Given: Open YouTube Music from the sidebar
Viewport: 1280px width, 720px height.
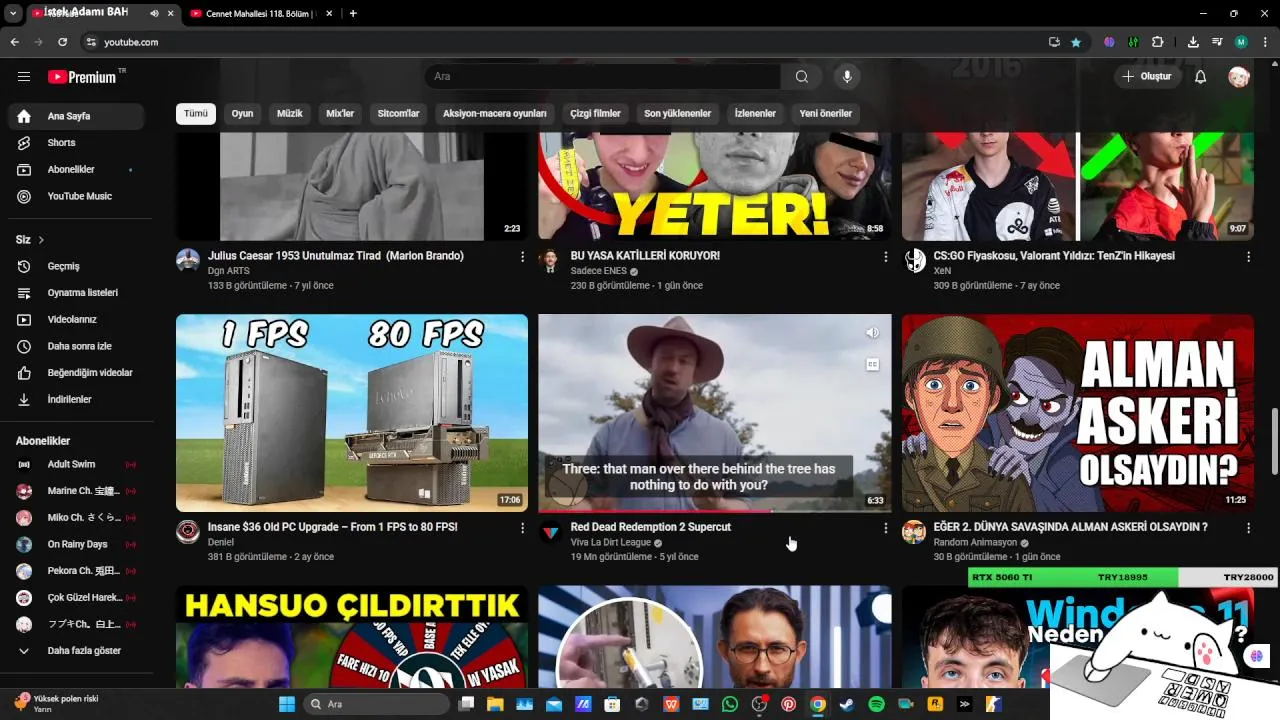Looking at the screenshot, I should click(76, 196).
